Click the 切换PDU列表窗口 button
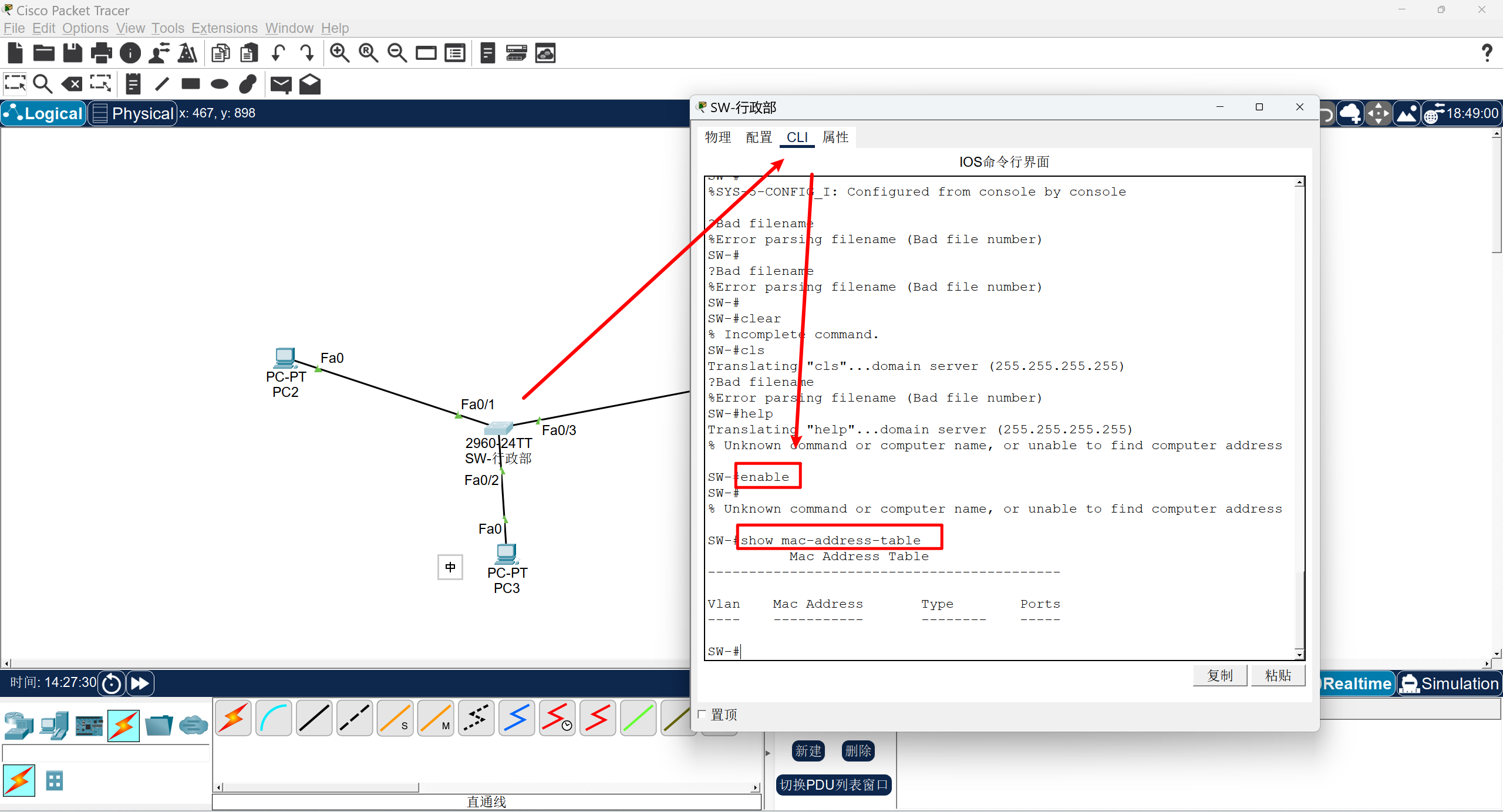 [x=834, y=785]
